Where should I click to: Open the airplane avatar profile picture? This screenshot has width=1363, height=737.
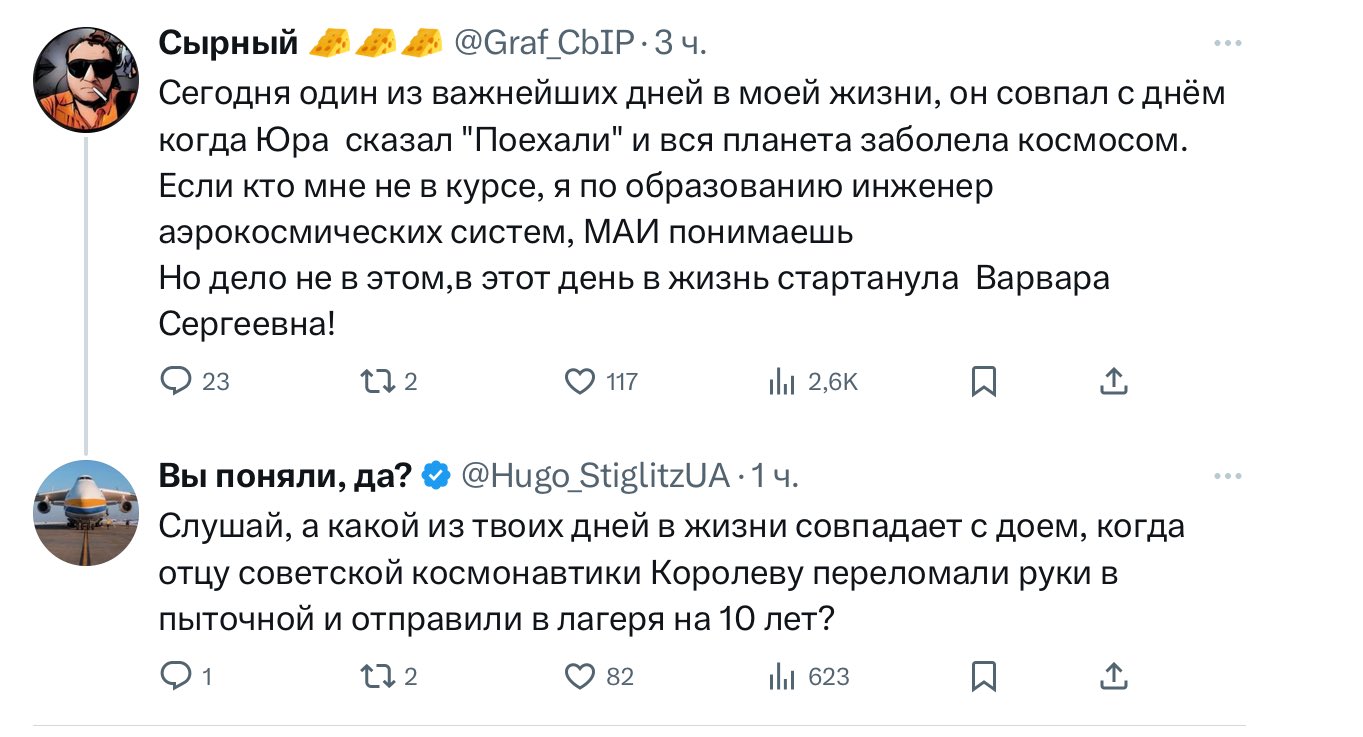point(86,512)
